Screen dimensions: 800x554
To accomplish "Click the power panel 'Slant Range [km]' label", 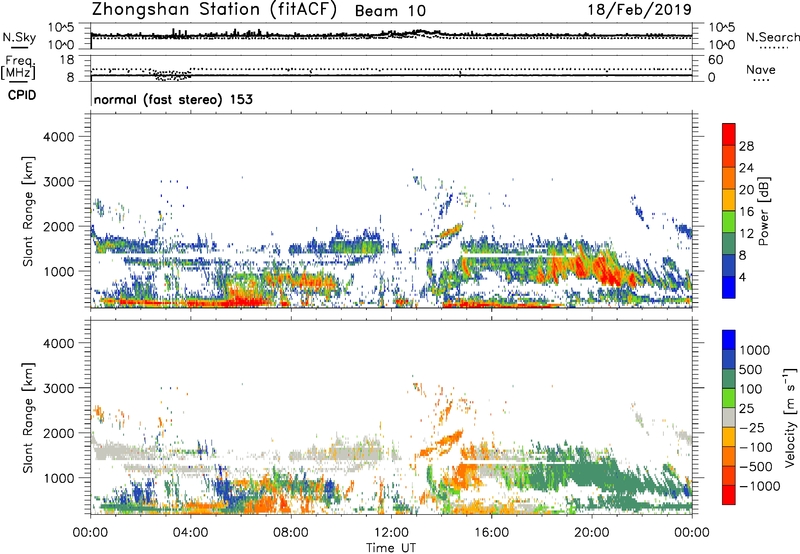I will 28,211.
